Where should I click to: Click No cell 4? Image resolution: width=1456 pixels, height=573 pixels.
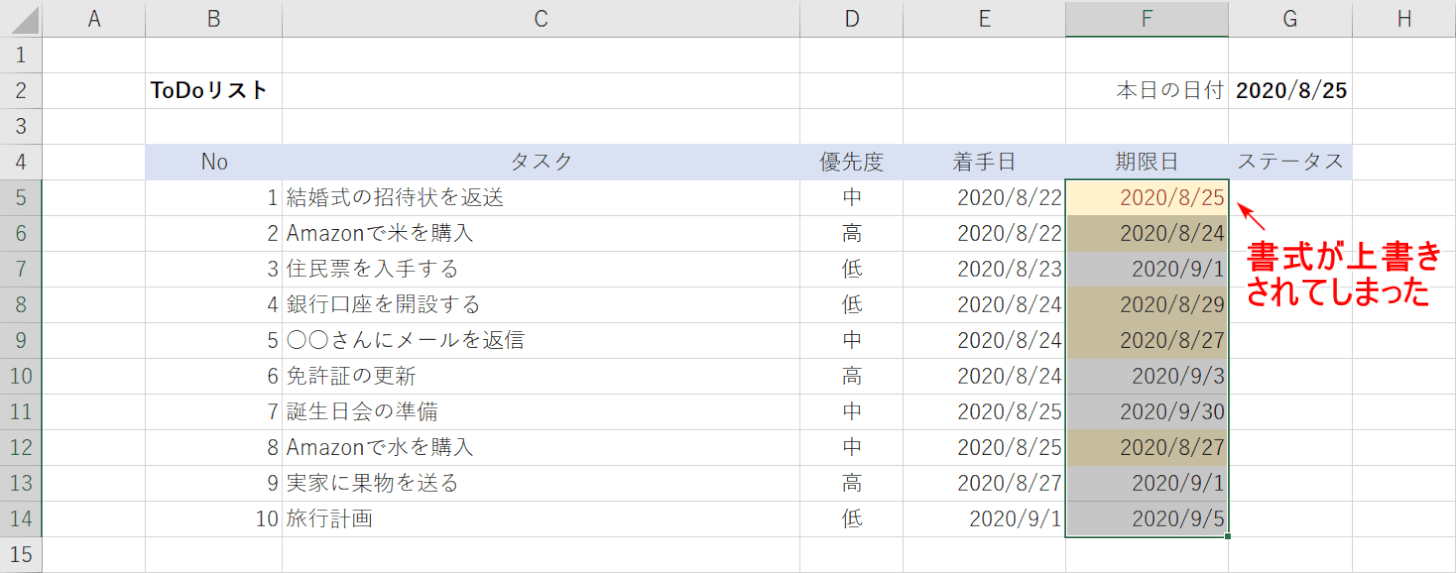tap(214, 305)
